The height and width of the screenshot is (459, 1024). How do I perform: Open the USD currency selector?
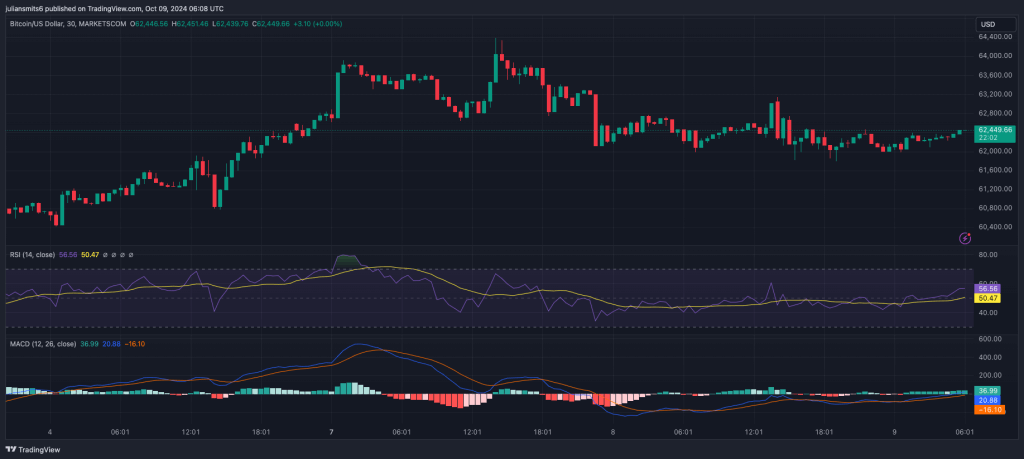point(988,24)
